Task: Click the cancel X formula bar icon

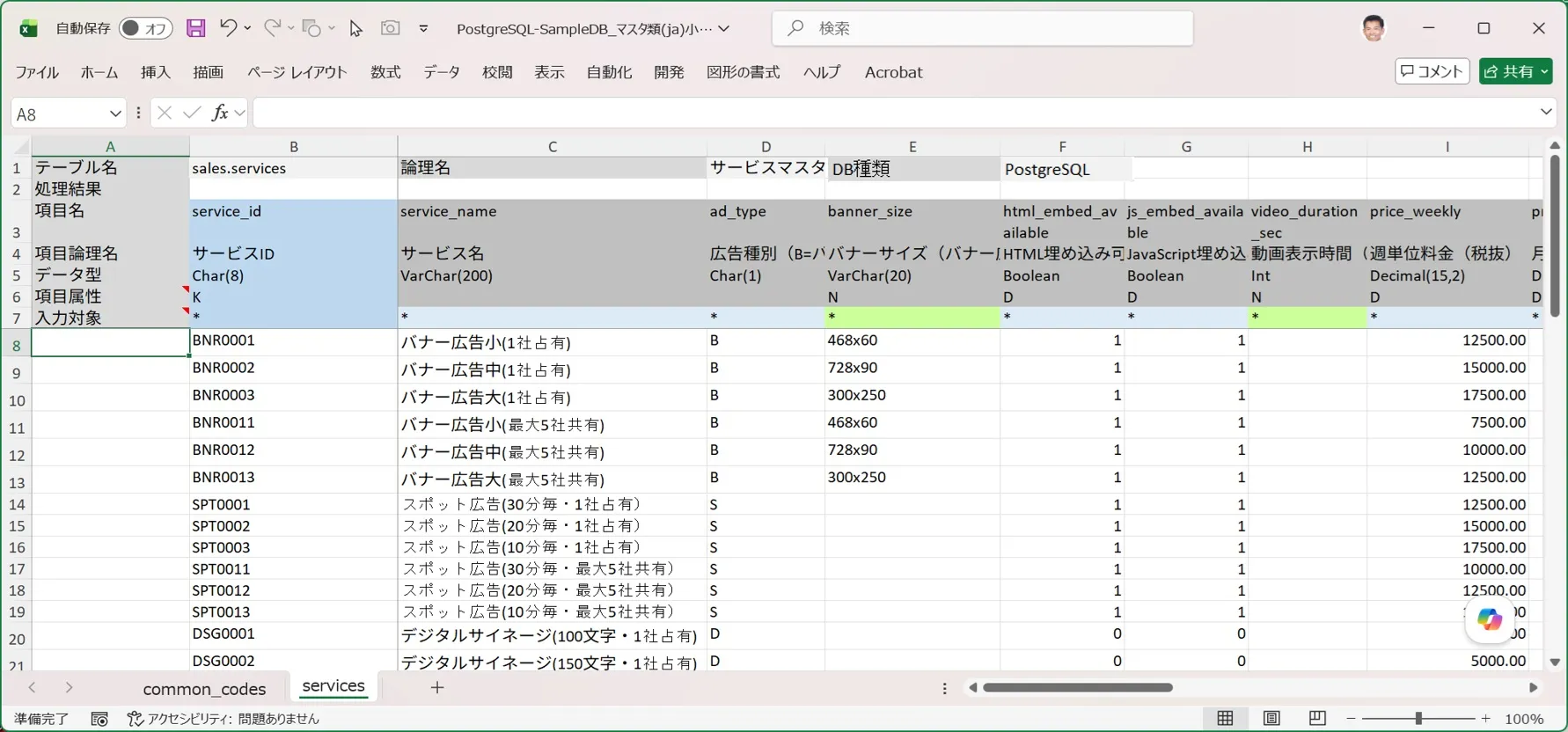Action: [165, 113]
